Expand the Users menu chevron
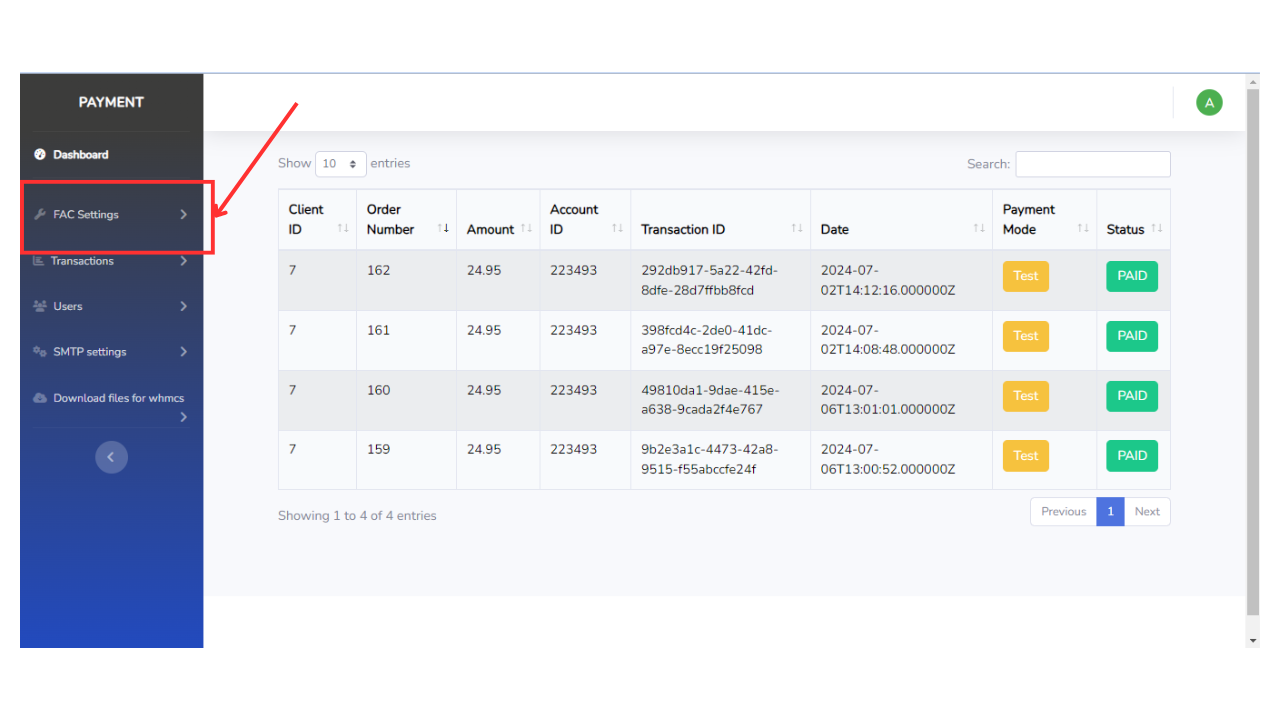1280x720 pixels. point(183,307)
